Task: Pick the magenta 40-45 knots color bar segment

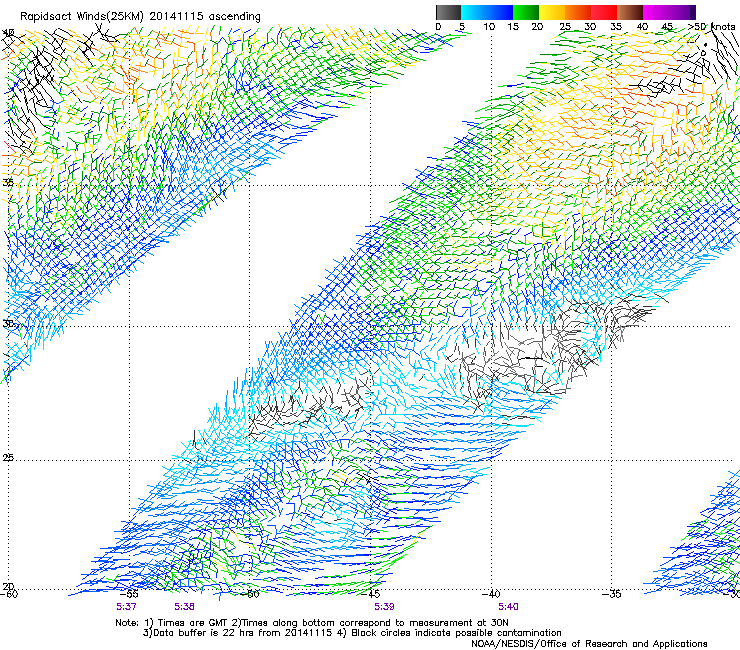Action: click(x=656, y=12)
